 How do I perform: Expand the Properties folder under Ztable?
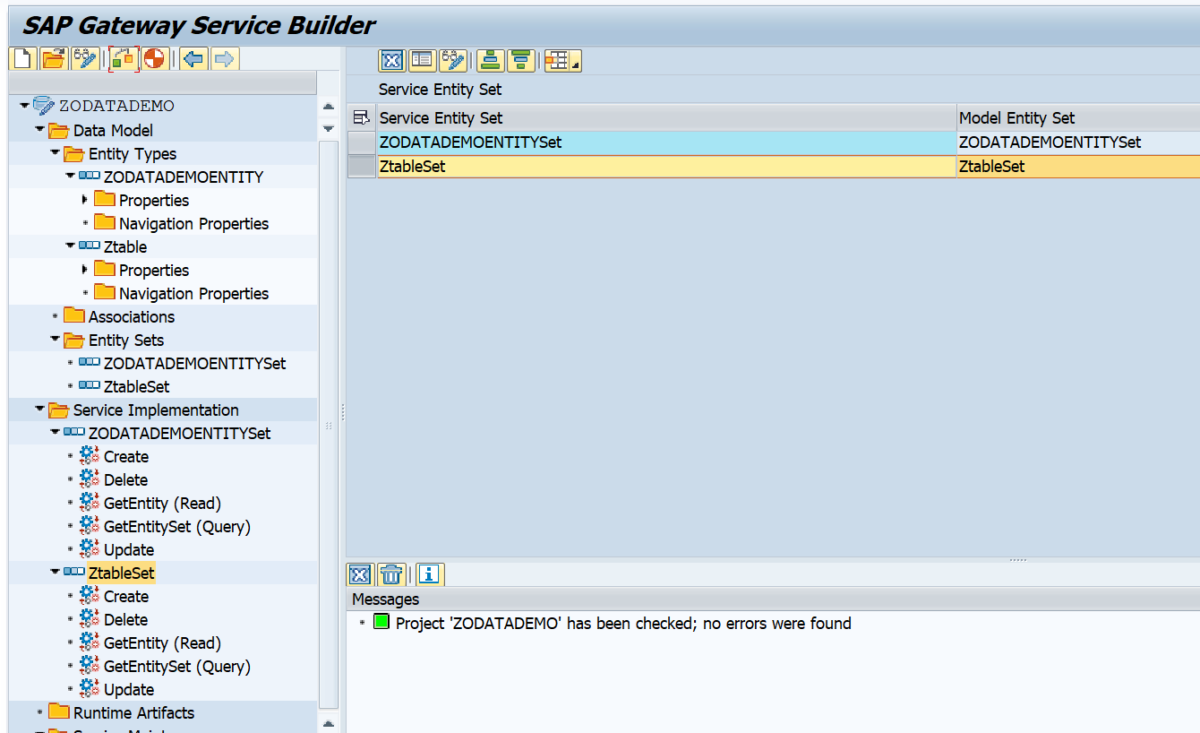click(85, 269)
